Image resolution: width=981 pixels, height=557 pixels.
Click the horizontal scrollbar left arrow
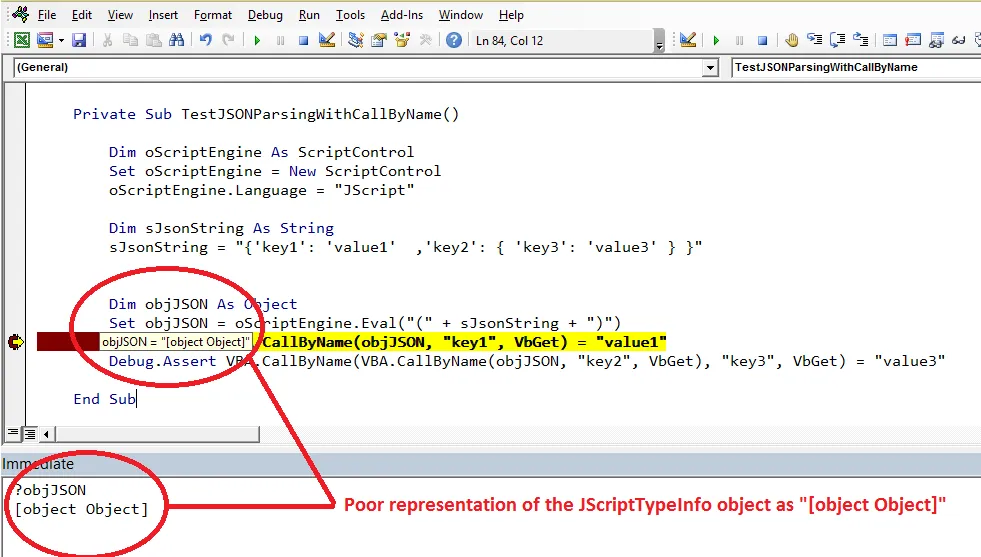tap(46, 433)
